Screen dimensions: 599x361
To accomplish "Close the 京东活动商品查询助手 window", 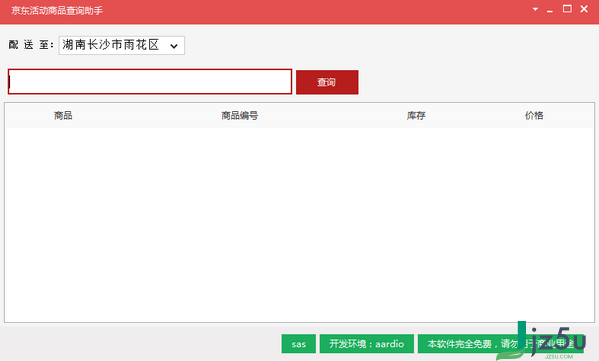I will pyautogui.click(x=584, y=9).
